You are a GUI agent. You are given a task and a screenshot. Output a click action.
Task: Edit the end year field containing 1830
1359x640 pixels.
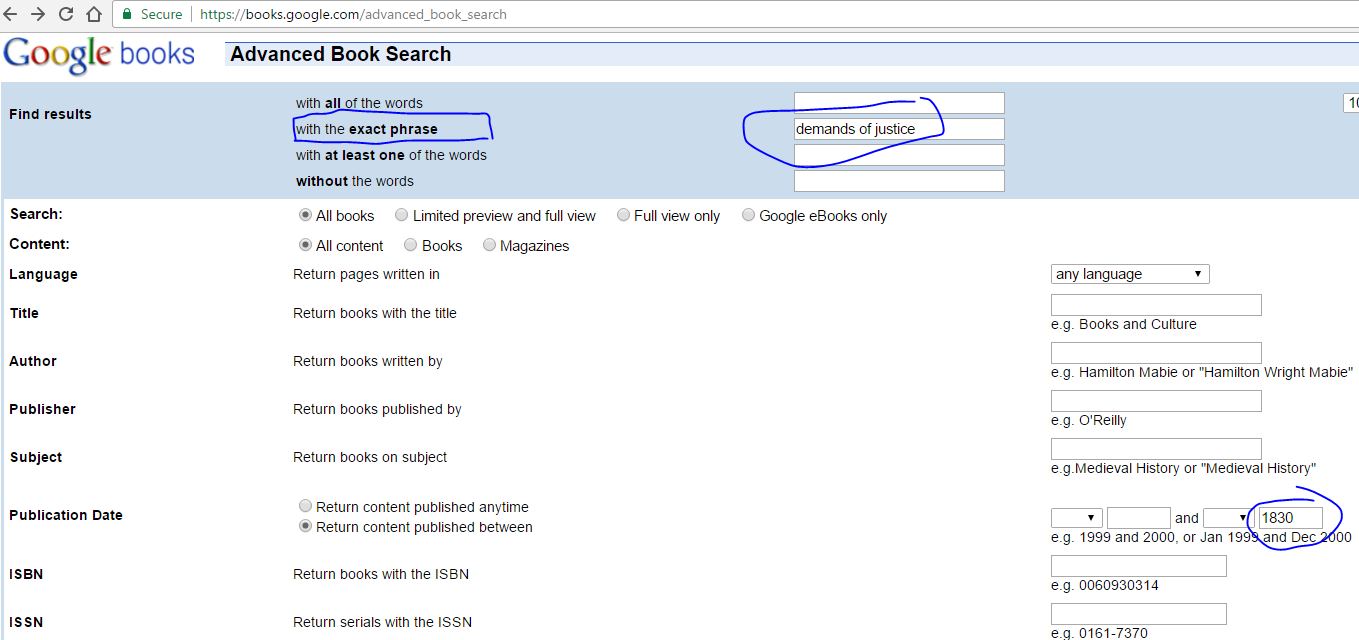[x=1291, y=518]
